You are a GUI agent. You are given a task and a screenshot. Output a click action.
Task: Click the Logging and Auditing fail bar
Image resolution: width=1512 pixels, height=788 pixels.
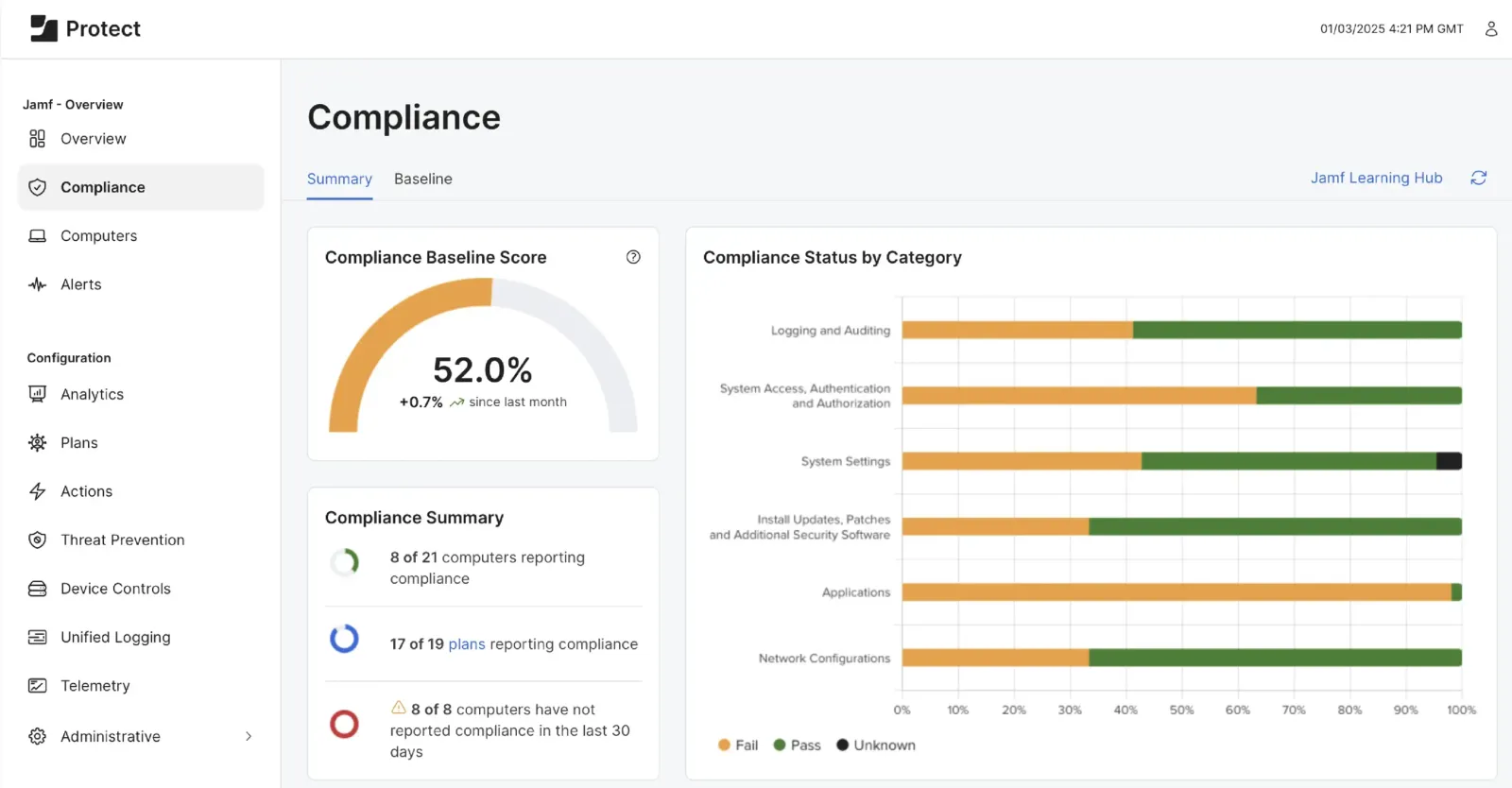click(1018, 330)
